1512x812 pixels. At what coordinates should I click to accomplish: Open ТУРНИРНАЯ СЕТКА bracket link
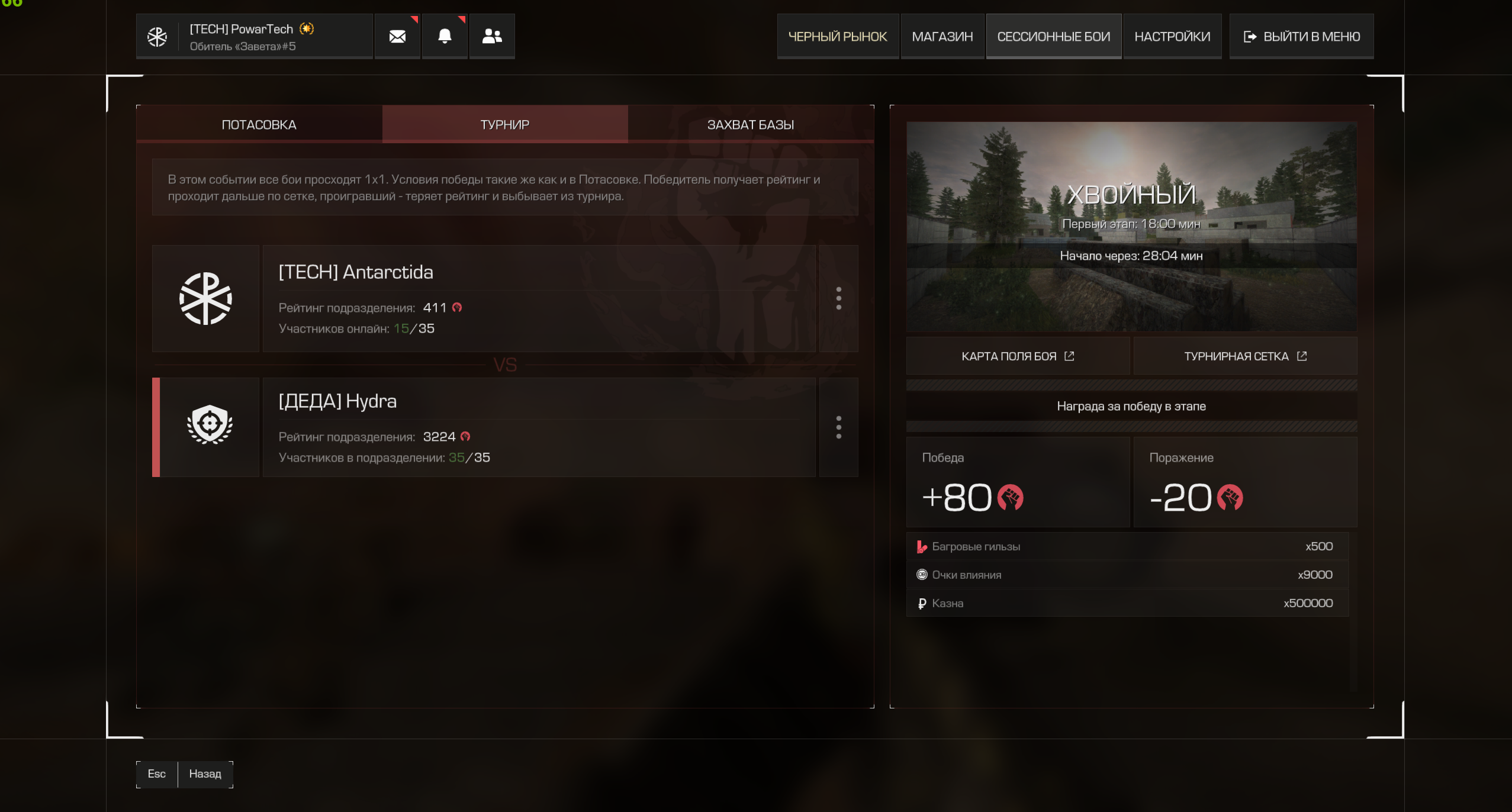point(1245,356)
